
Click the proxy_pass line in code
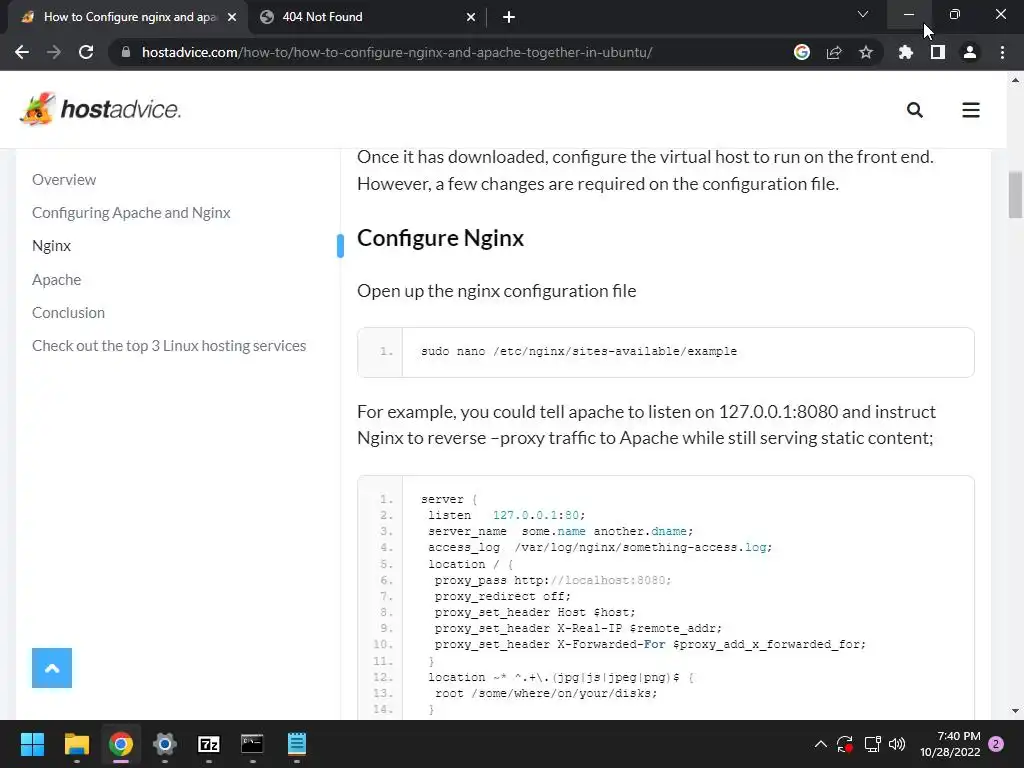tap(552, 580)
